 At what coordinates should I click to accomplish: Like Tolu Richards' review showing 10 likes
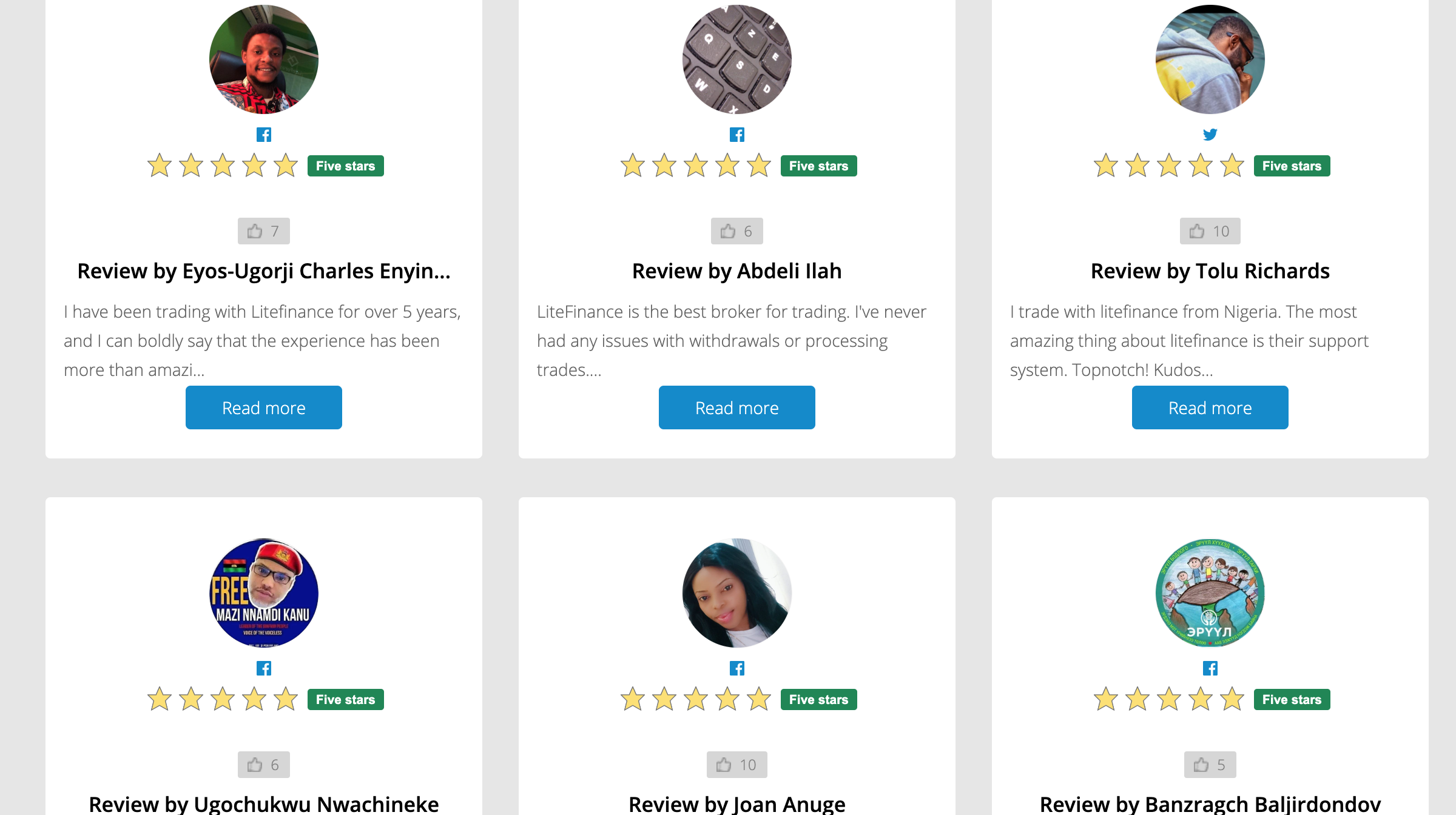(1210, 231)
